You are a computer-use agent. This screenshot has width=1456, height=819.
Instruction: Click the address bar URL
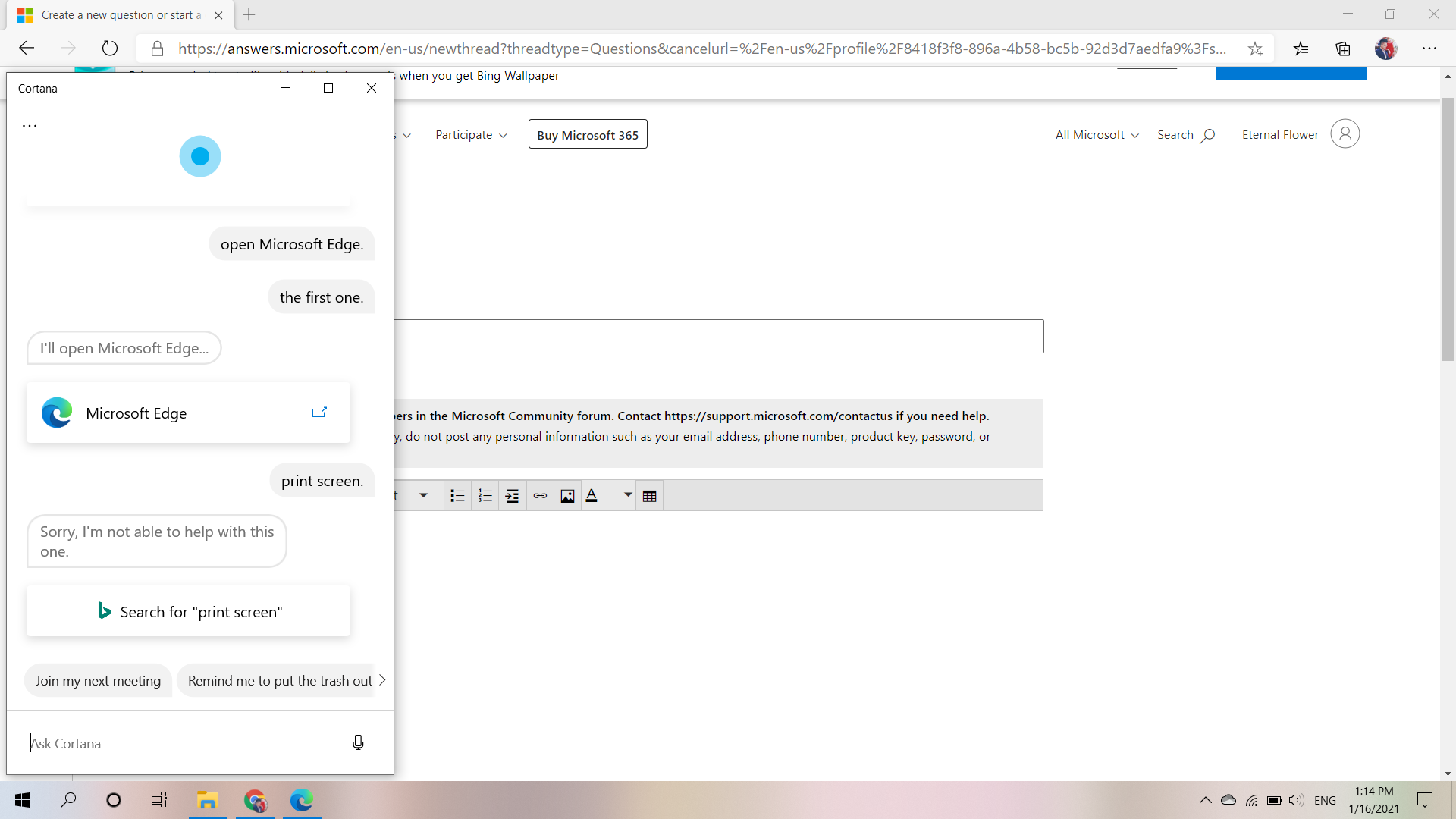[702, 49]
